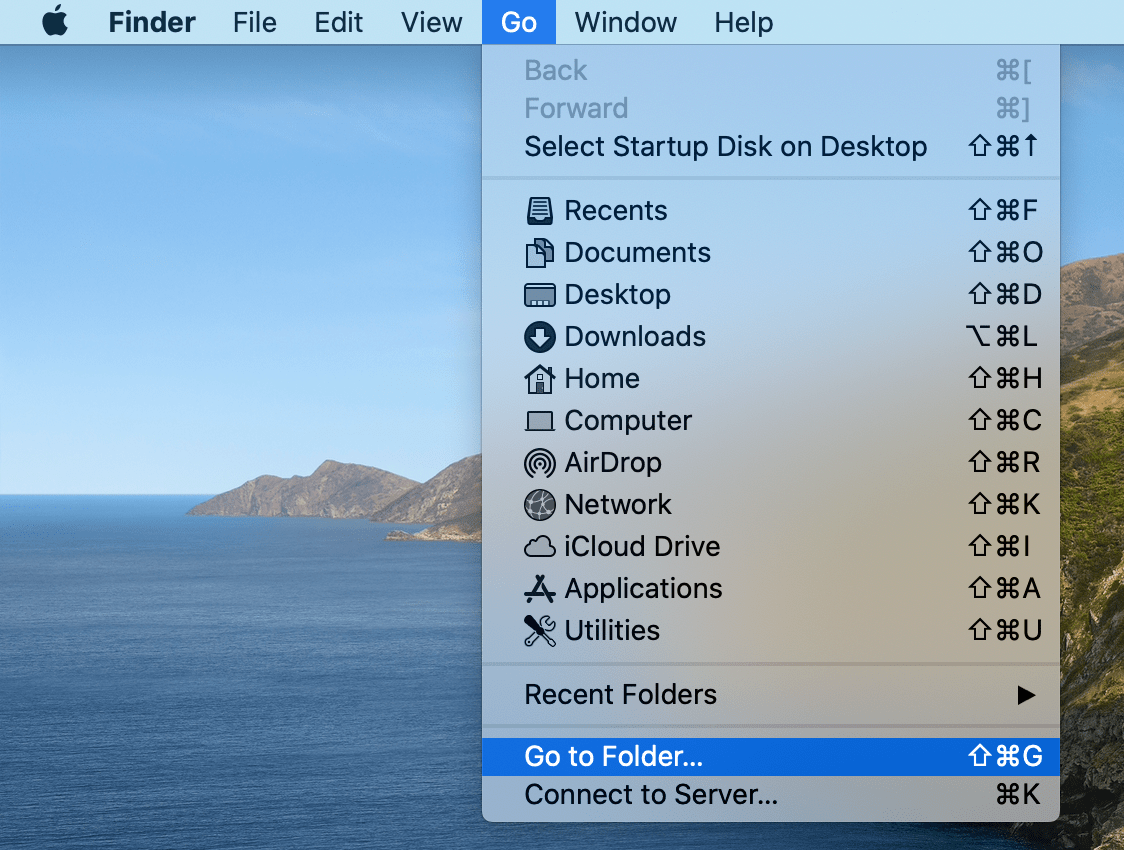Open the View menu

coord(430,22)
